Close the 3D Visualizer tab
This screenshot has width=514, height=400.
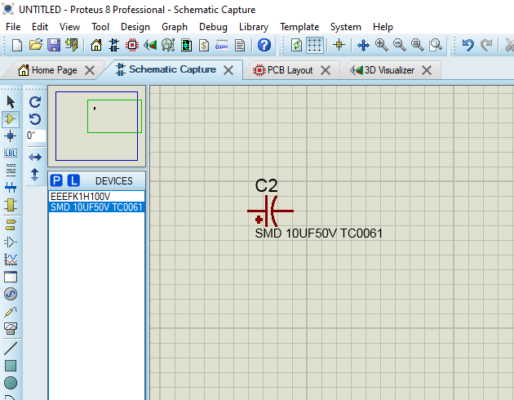(x=426, y=70)
